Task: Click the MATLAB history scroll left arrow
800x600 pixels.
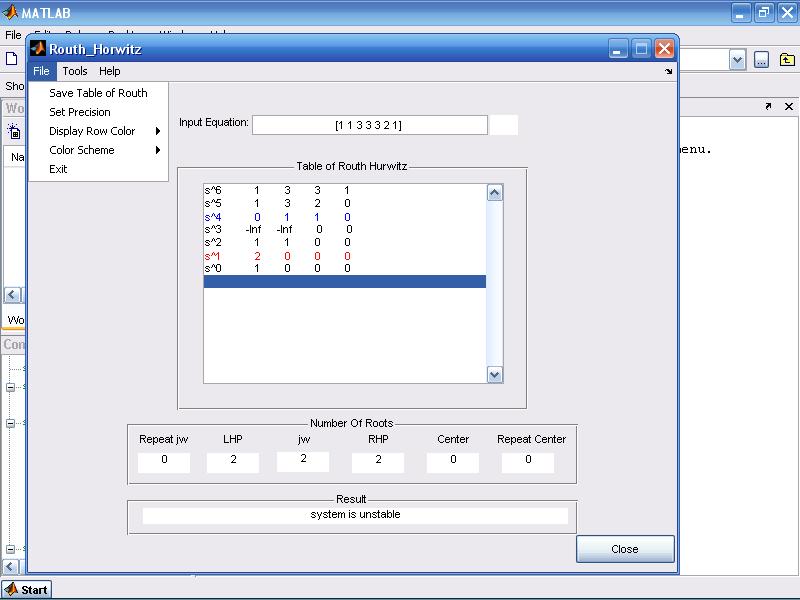Action: [11, 567]
